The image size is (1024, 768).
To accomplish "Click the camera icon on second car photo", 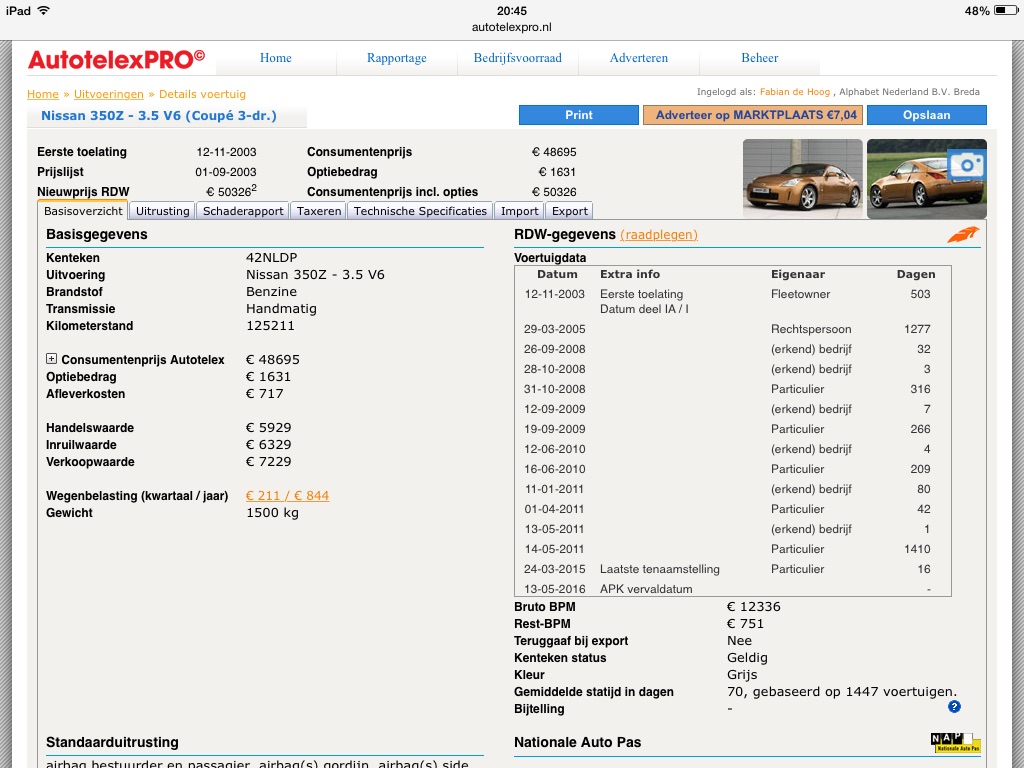I will [967, 165].
